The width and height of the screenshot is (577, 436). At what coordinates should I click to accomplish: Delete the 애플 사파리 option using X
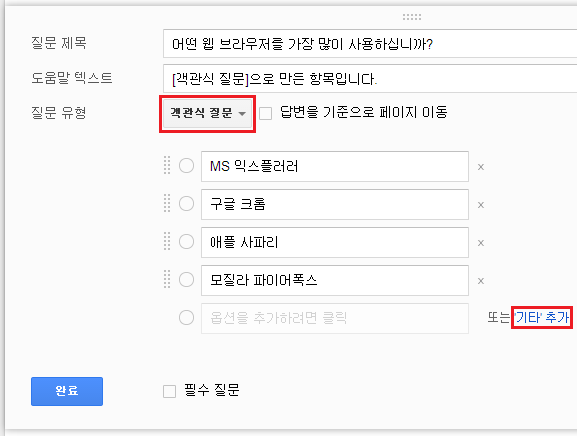(x=481, y=243)
